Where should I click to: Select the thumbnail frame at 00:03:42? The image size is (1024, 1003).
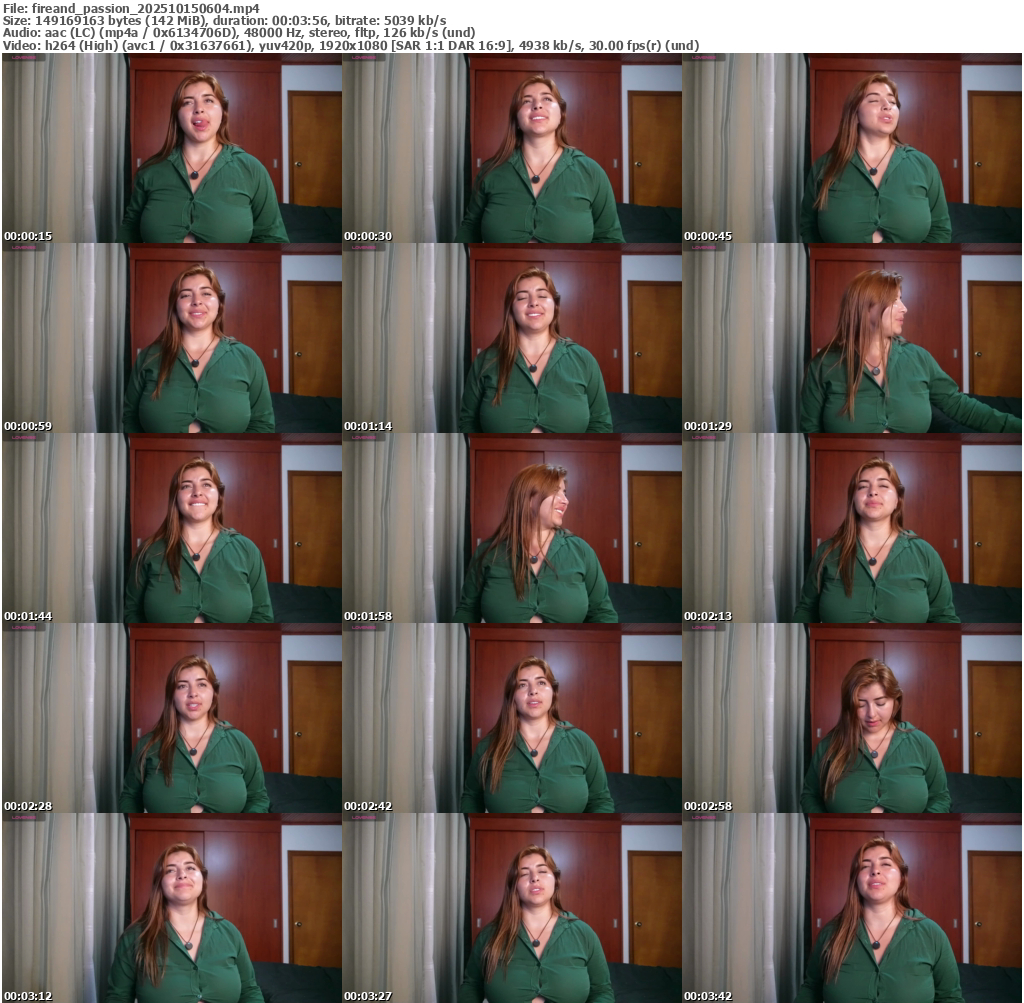pyautogui.click(x=852, y=908)
